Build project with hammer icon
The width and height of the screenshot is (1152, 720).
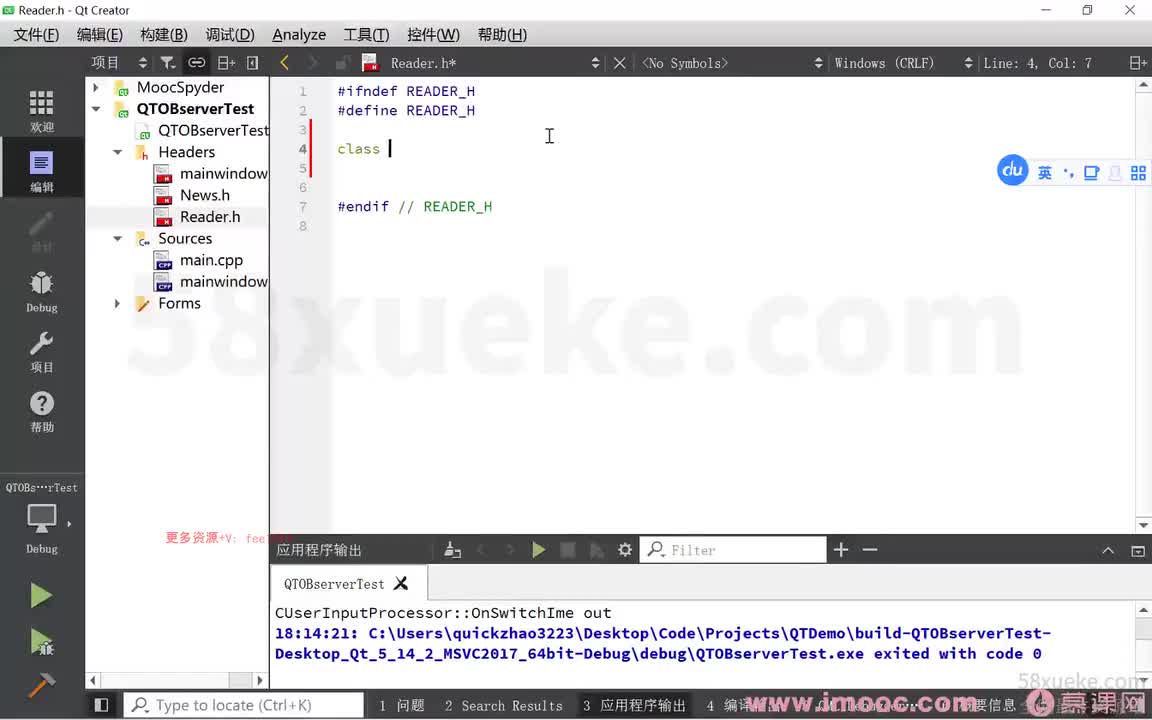point(41,685)
